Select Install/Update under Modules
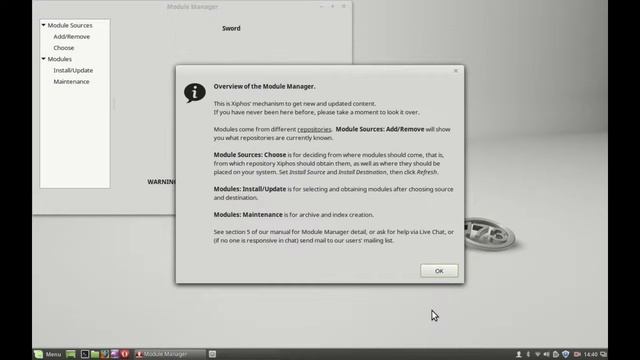Viewport: 640px width, 360px height. click(73, 70)
